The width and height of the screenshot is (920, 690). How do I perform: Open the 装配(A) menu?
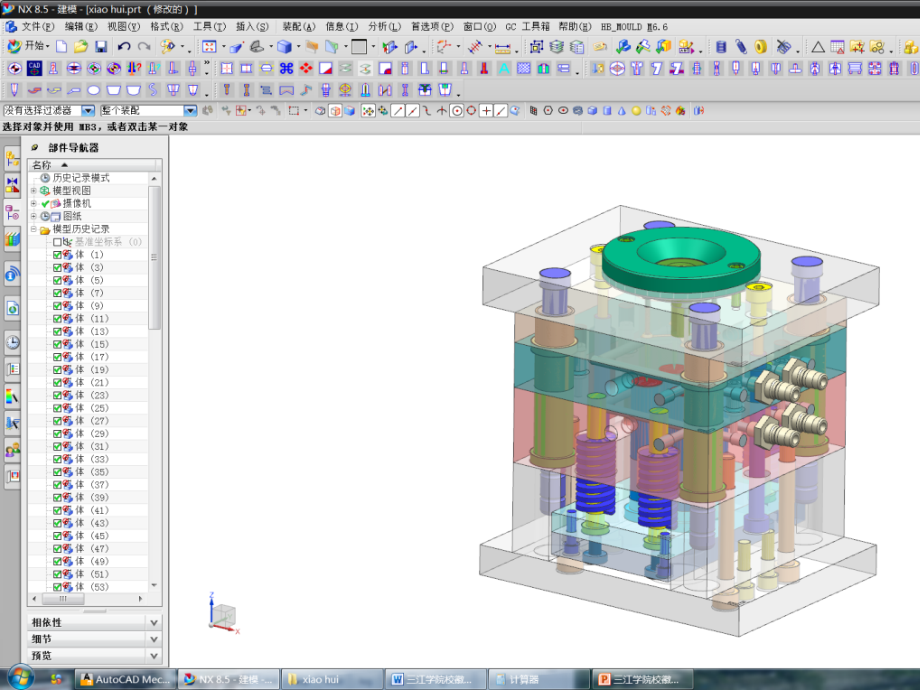[299, 26]
